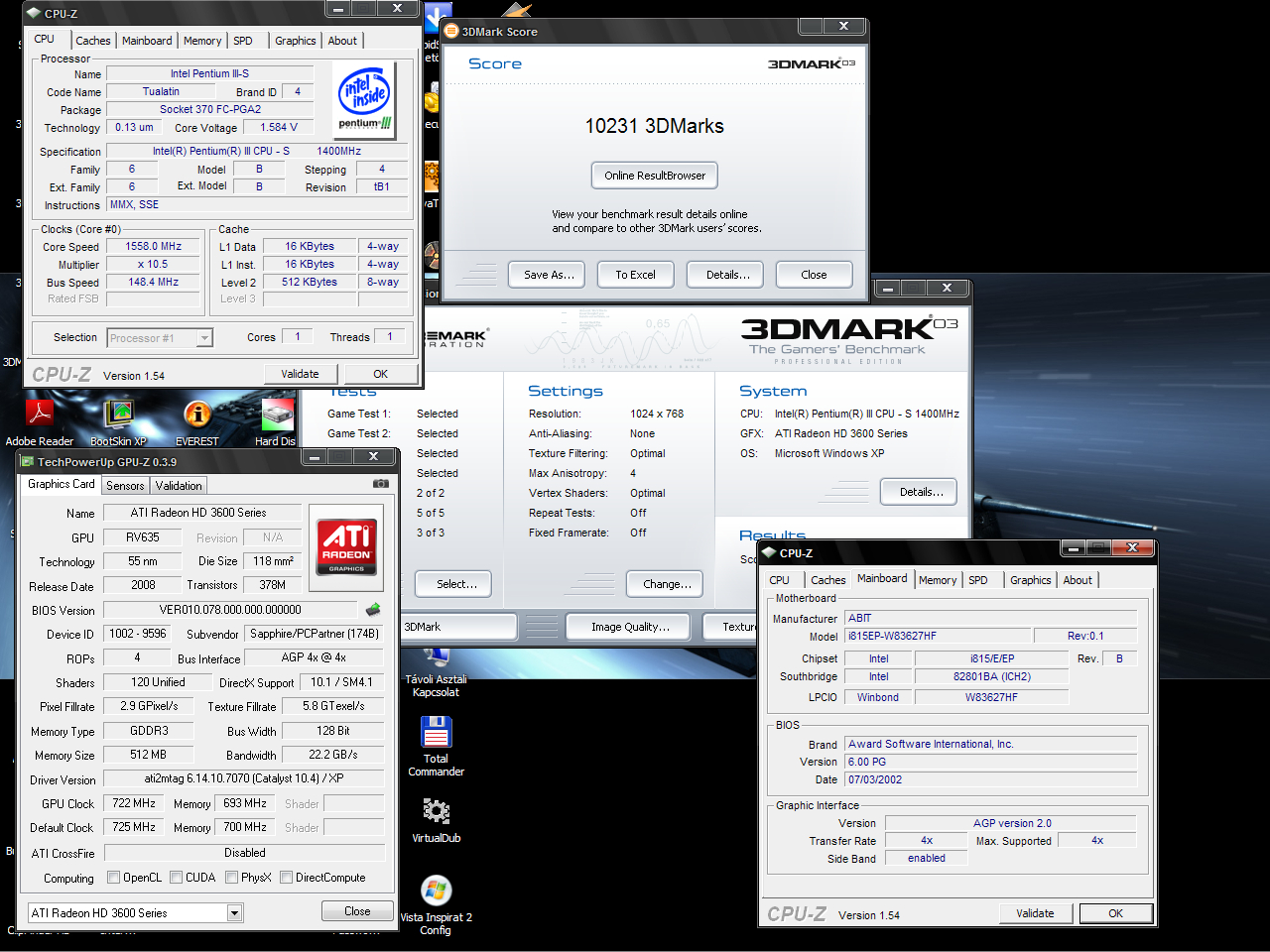
Task: Click GPU-Z BIOS save chip icon
Action: pos(373,610)
